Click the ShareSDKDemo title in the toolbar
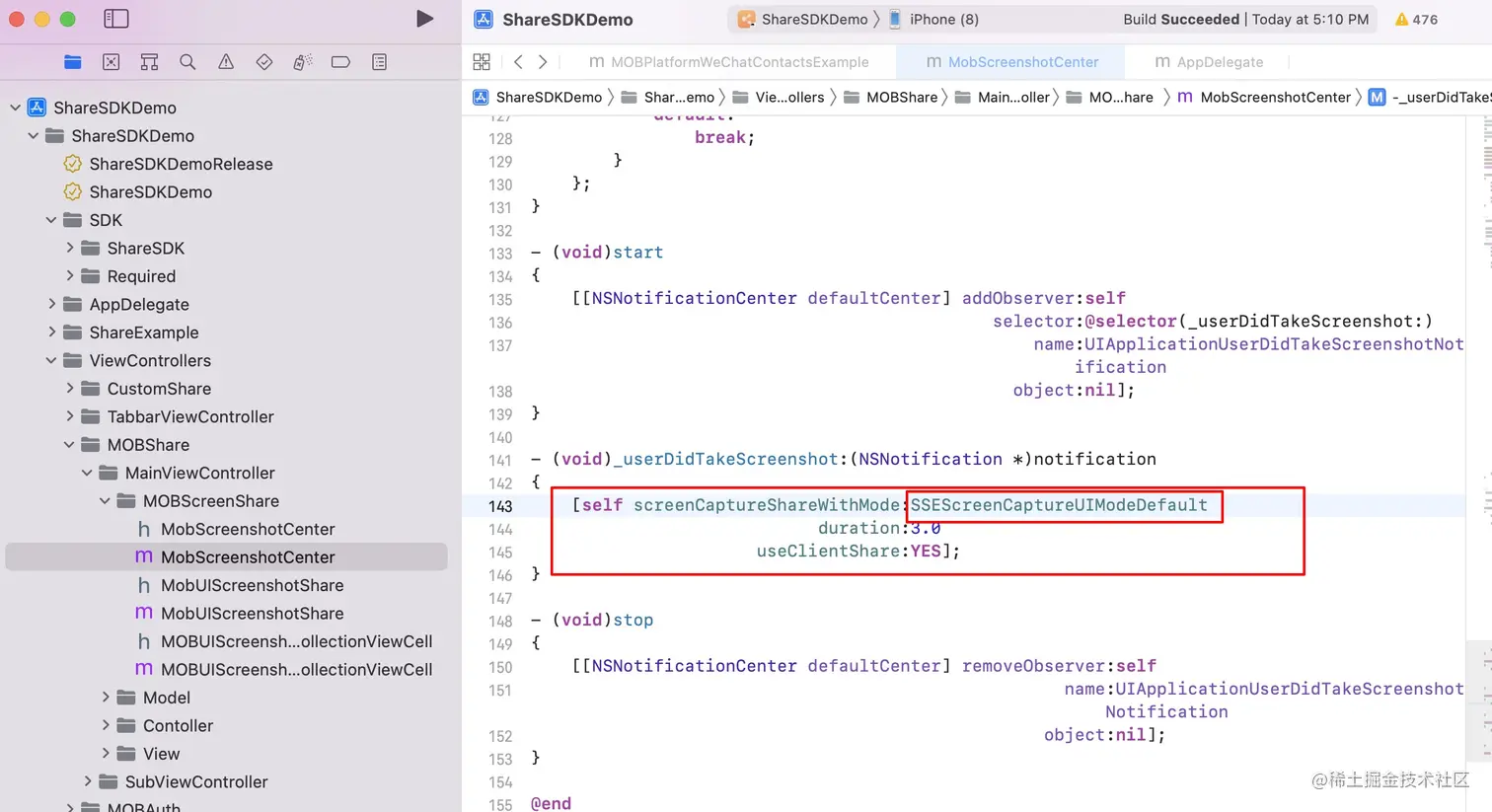Viewport: 1492px width, 812px height. pos(567,19)
